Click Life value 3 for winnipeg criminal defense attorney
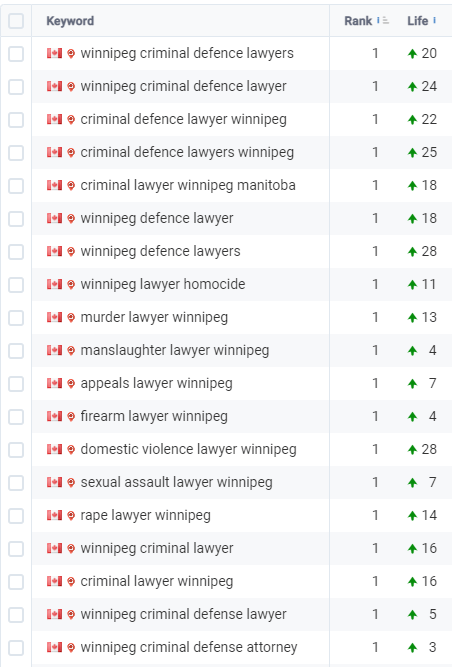The height and width of the screenshot is (667, 452). click(432, 647)
